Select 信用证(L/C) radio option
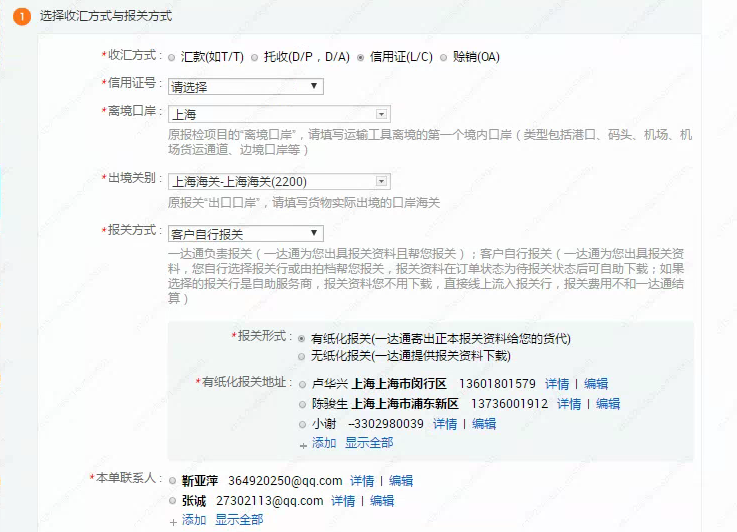This screenshot has height=532, width=737. click(x=361, y=57)
